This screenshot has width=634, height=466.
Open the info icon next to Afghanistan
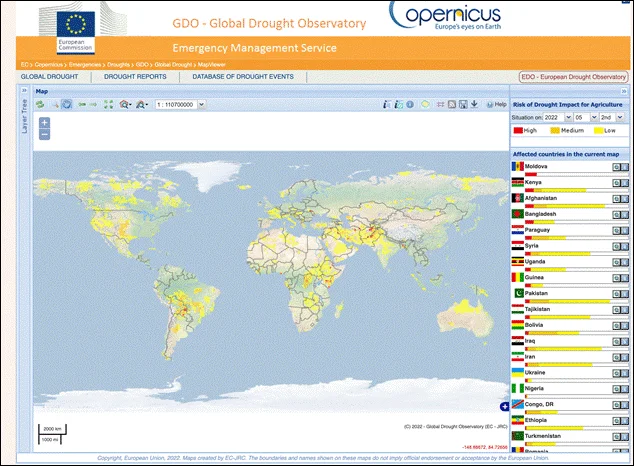pos(626,198)
